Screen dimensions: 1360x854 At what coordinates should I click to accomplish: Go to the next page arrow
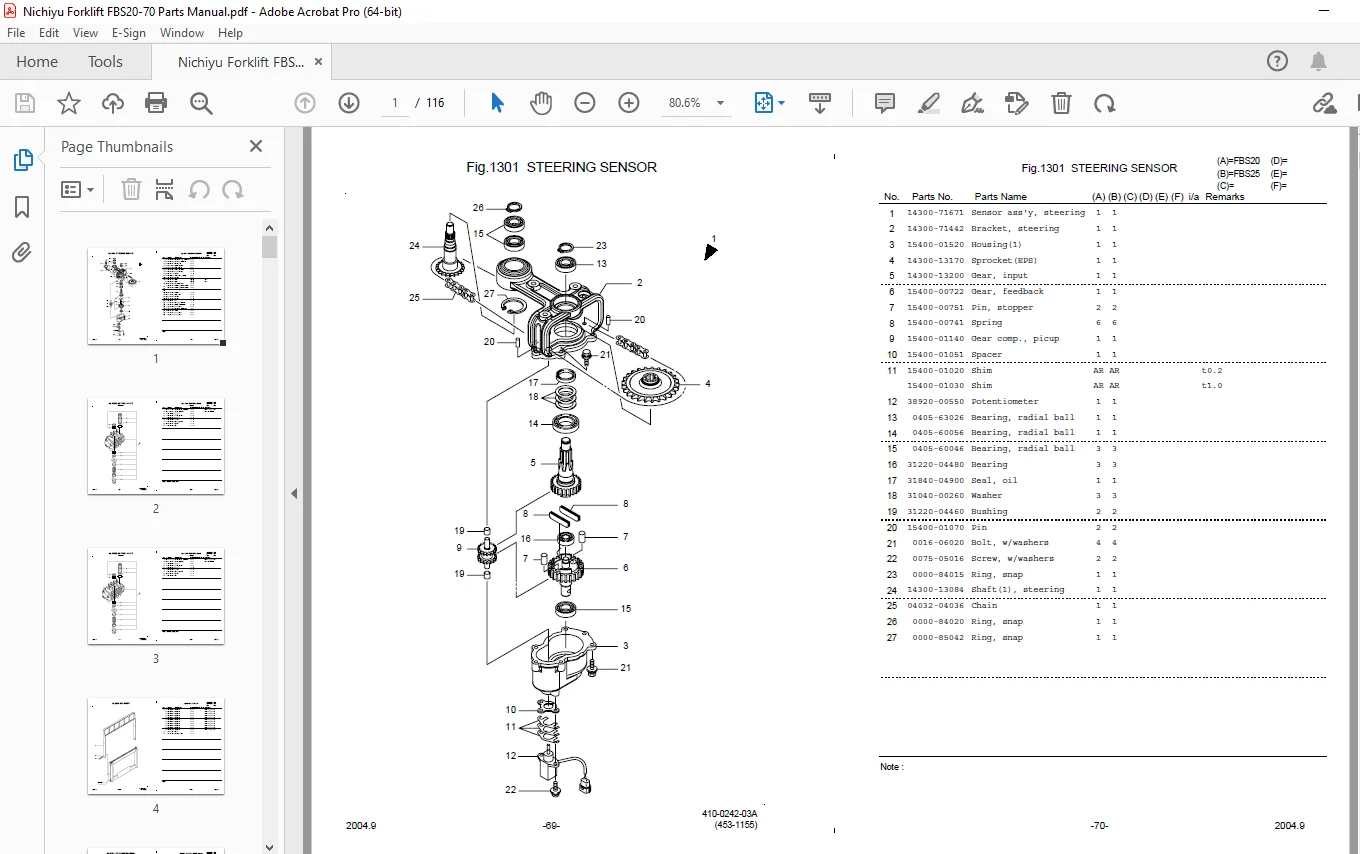coord(349,103)
